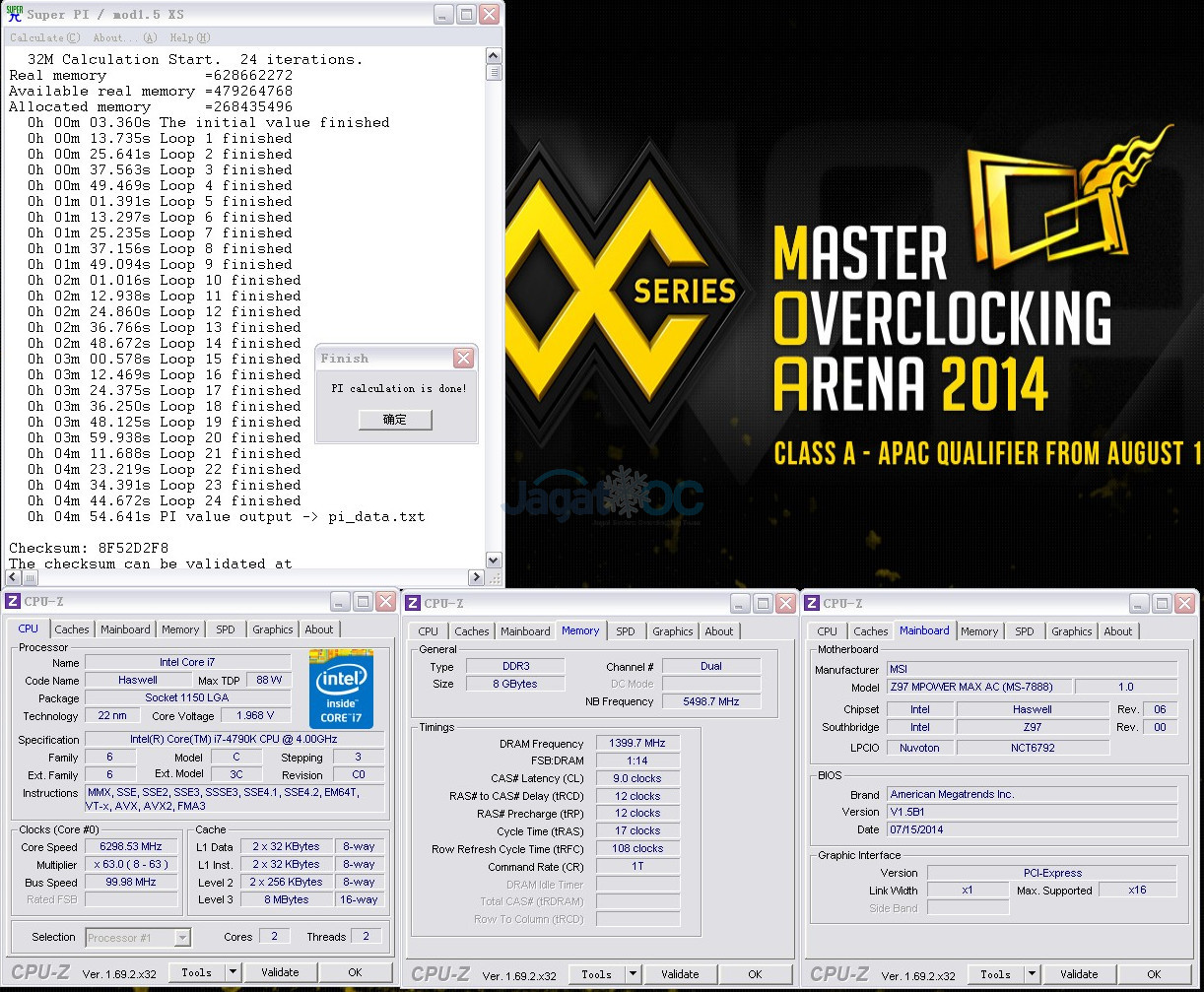This screenshot has width=1204, height=992.
Task: Click the Super PI title bar icon
Action: [14, 14]
